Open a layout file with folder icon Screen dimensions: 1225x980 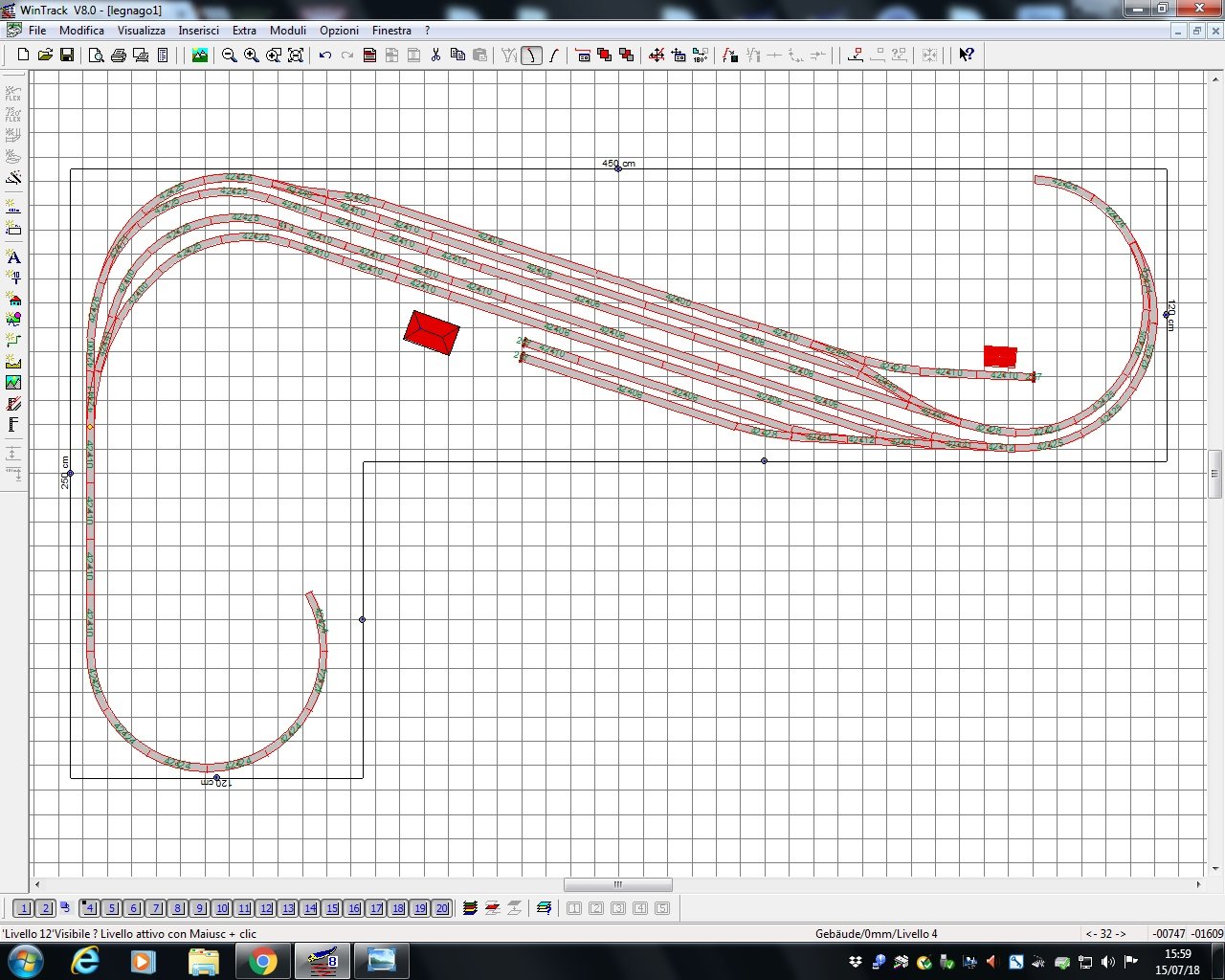(45, 56)
